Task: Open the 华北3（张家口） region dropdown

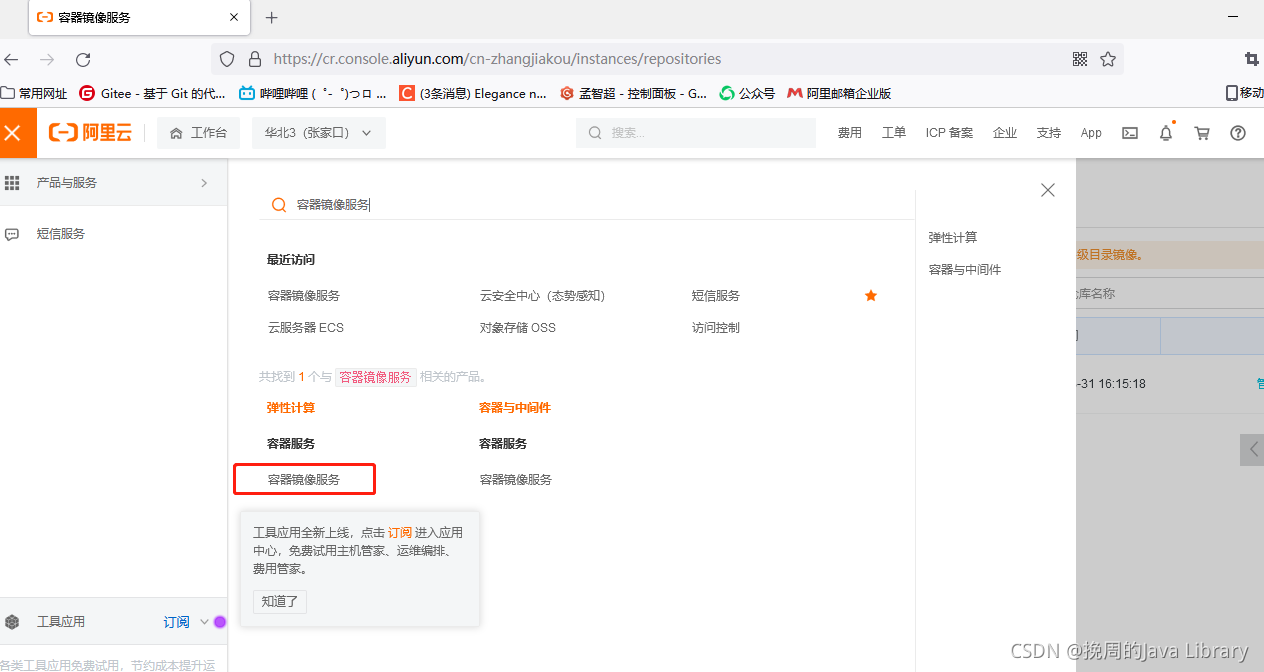Action: pyautogui.click(x=318, y=132)
